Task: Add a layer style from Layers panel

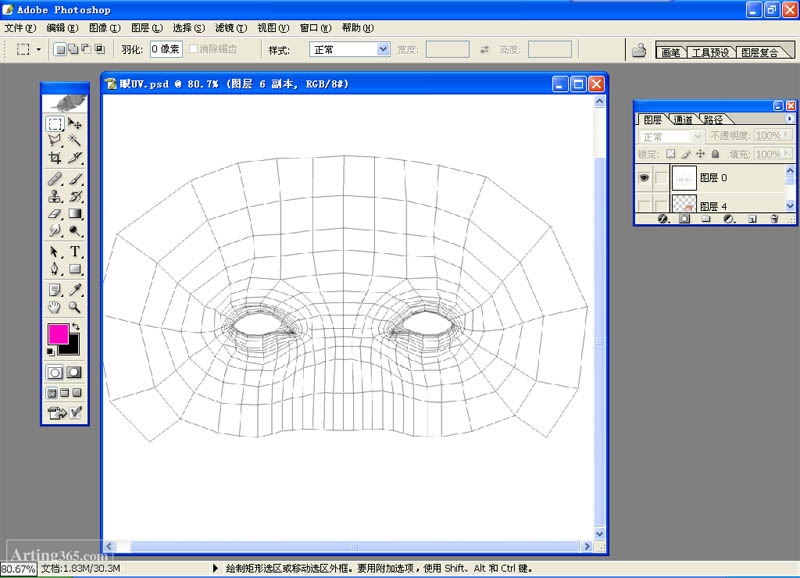Action: tap(663, 219)
